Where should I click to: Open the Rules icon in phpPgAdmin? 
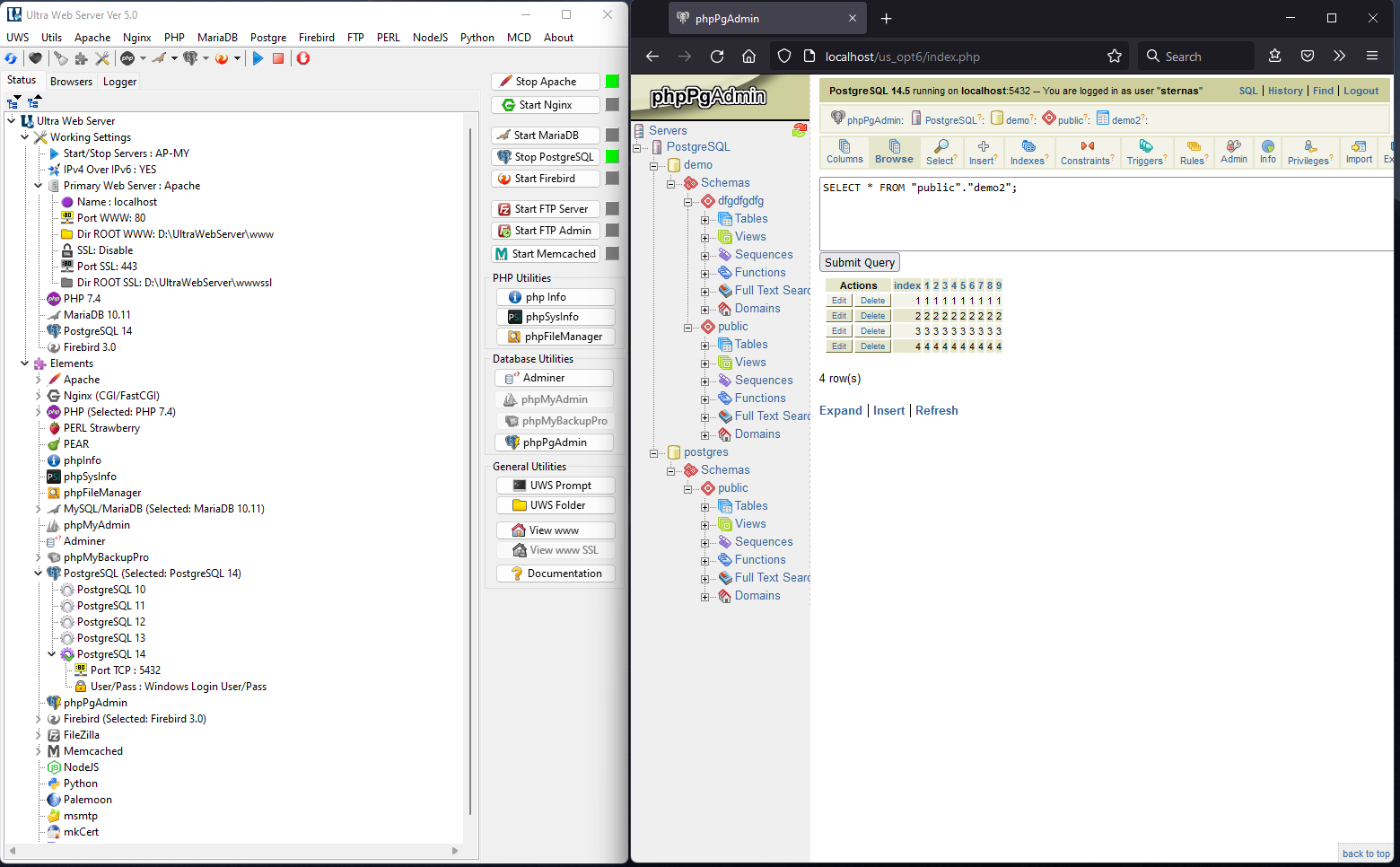1194,146
